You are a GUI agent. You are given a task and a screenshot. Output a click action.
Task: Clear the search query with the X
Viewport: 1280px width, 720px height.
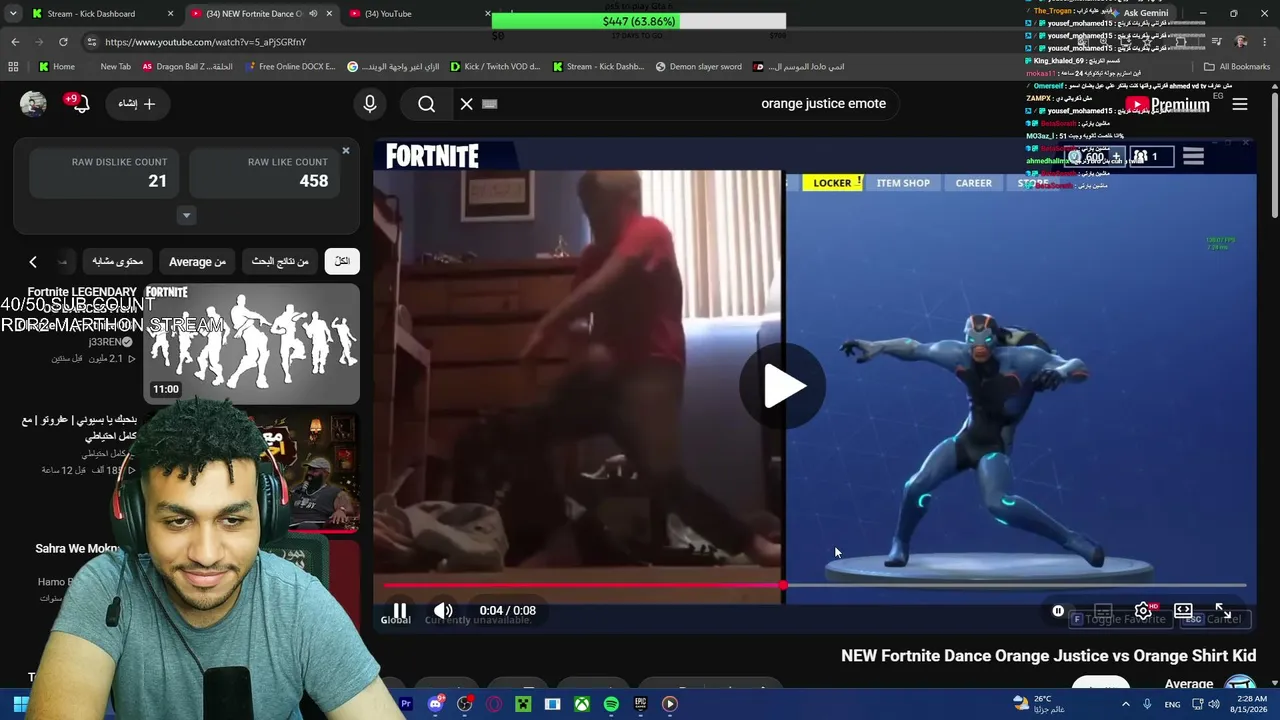(466, 104)
